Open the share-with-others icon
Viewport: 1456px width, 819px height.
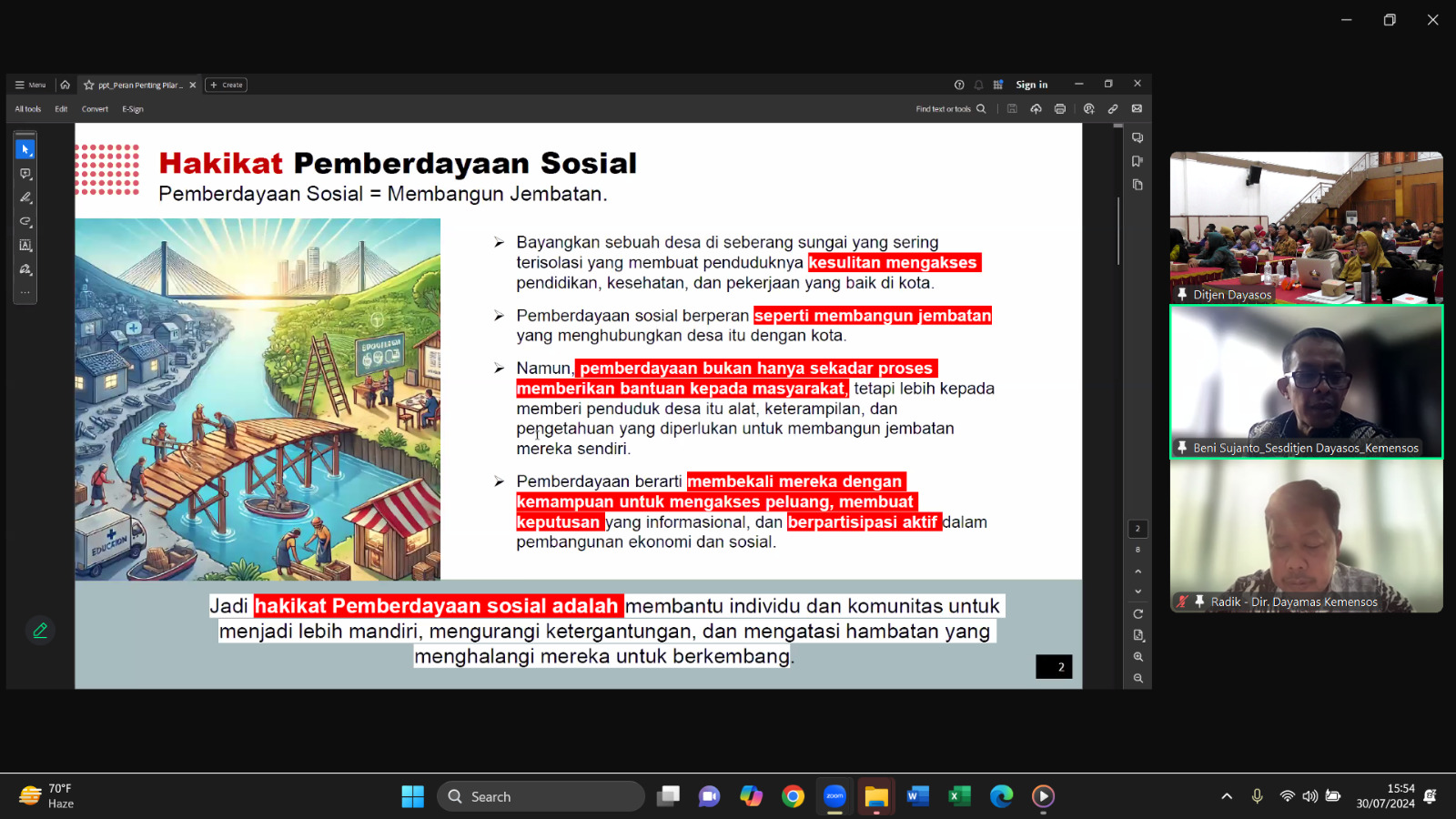click(x=1088, y=109)
